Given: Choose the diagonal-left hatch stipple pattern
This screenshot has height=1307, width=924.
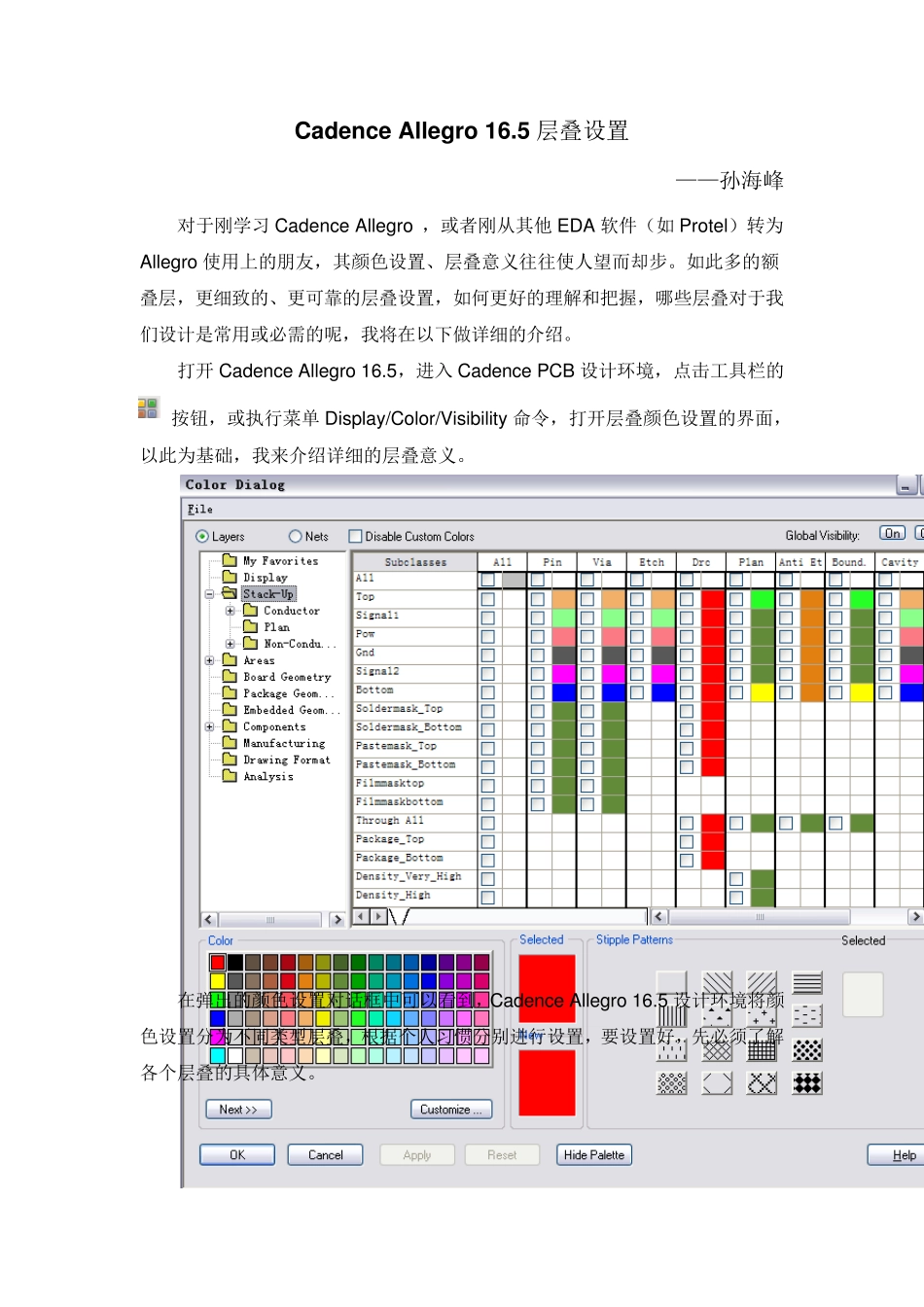Looking at the screenshot, I should tap(718, 983).
